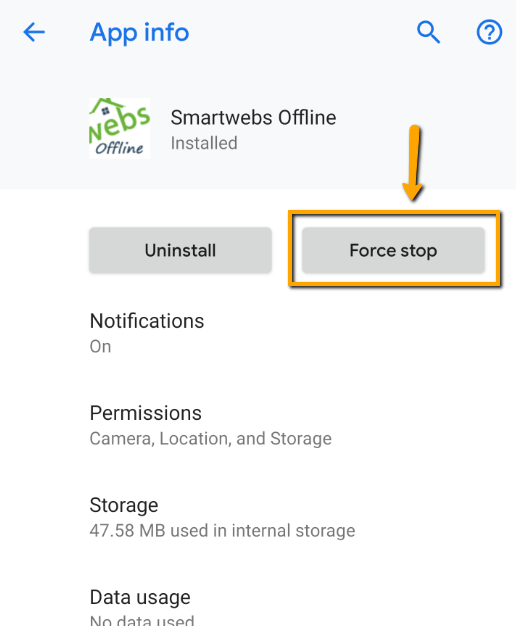Click the 'Installed' status label
The height and width of the screenshot is (626, 516).
coord(204,143)
